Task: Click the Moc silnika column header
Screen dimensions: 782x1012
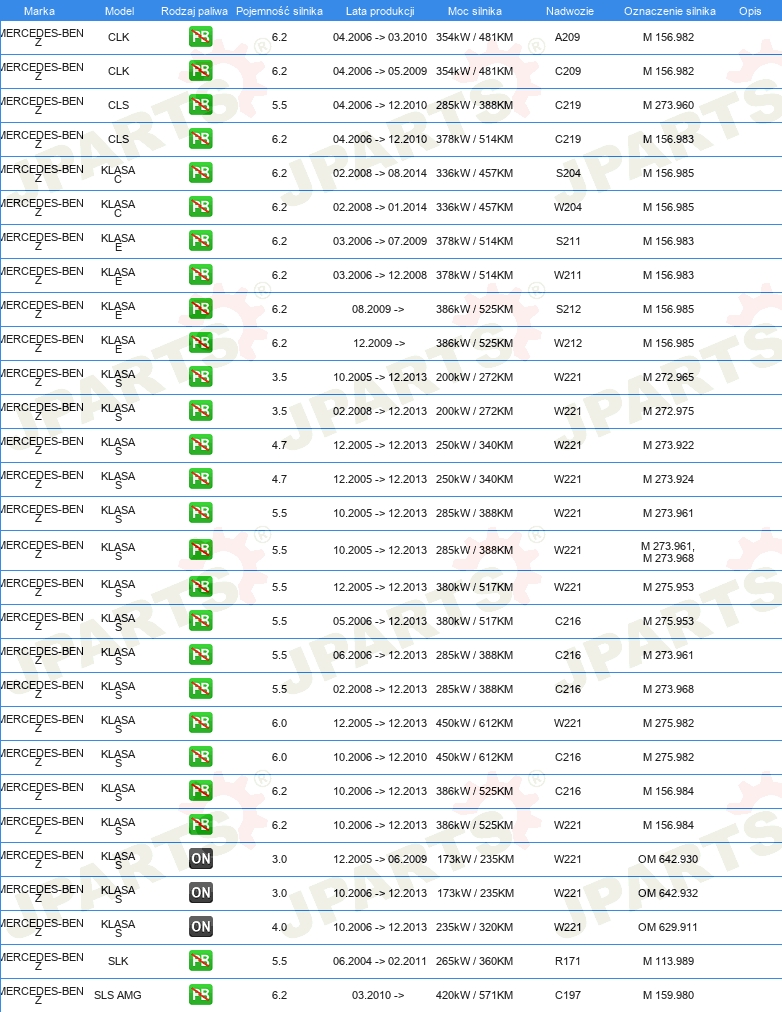Action: pos(474,11)
